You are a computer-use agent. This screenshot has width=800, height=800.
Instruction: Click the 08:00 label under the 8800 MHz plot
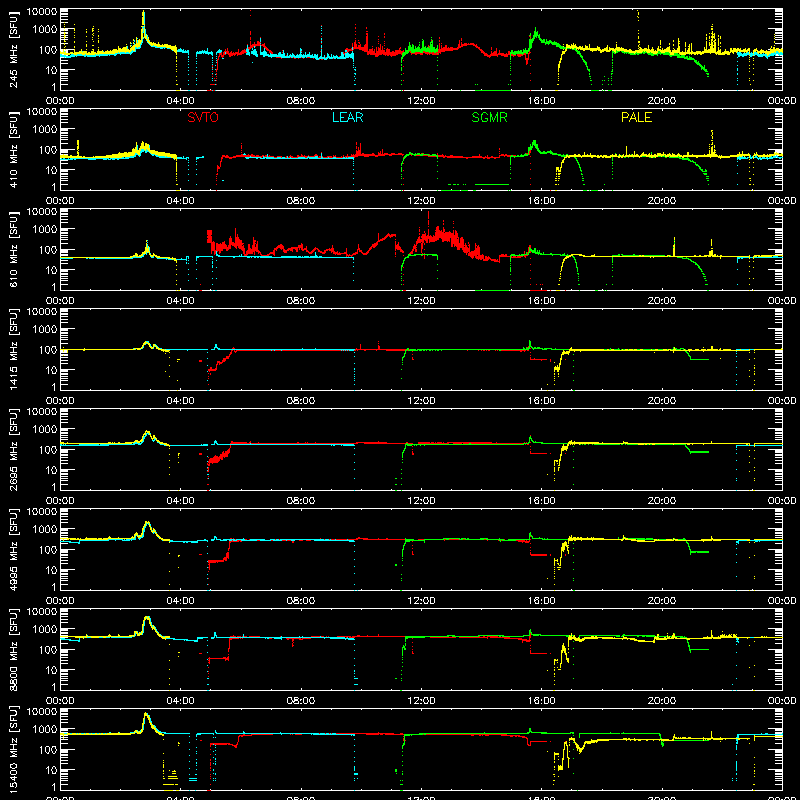(301, 701)
